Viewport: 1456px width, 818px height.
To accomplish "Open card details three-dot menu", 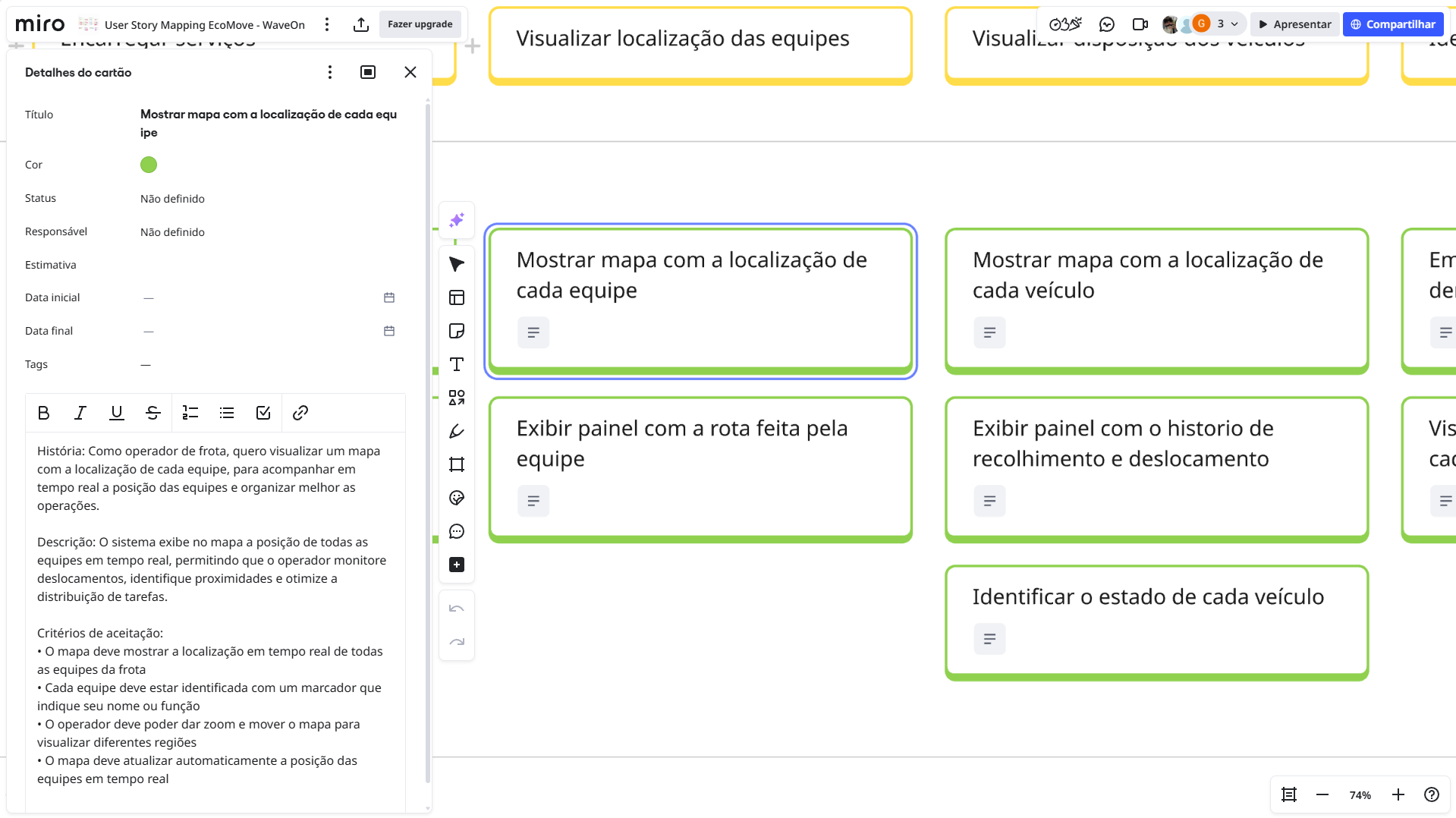I will tap(329, 72).
